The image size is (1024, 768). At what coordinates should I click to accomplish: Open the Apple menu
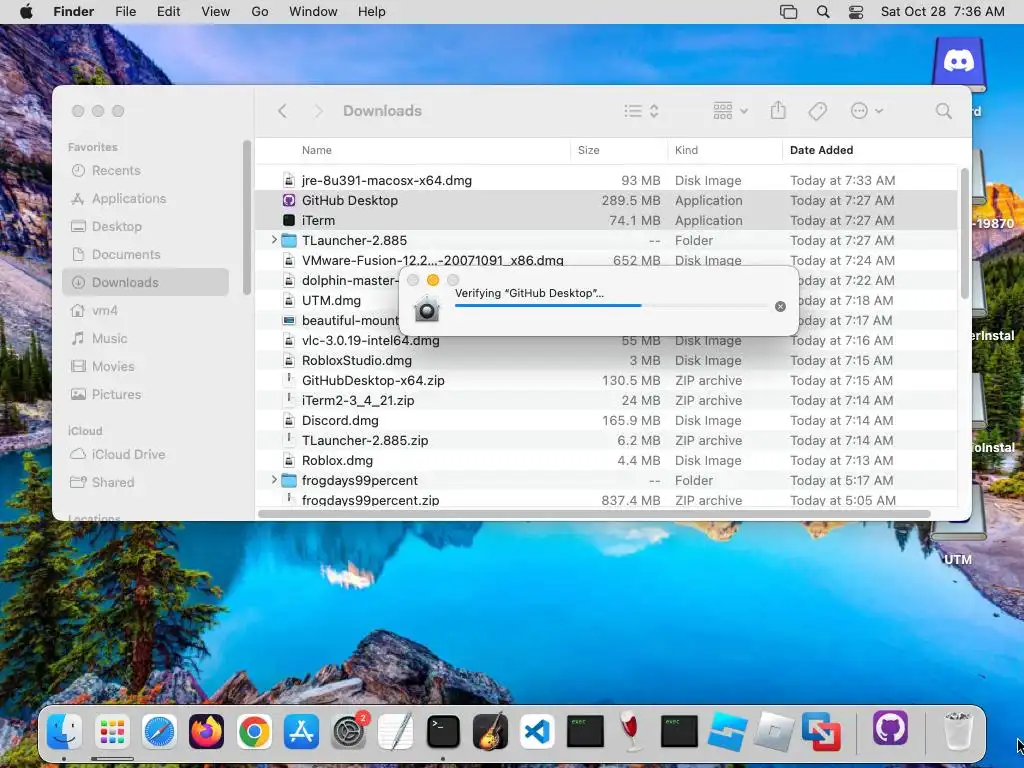(x=26, y=12)
